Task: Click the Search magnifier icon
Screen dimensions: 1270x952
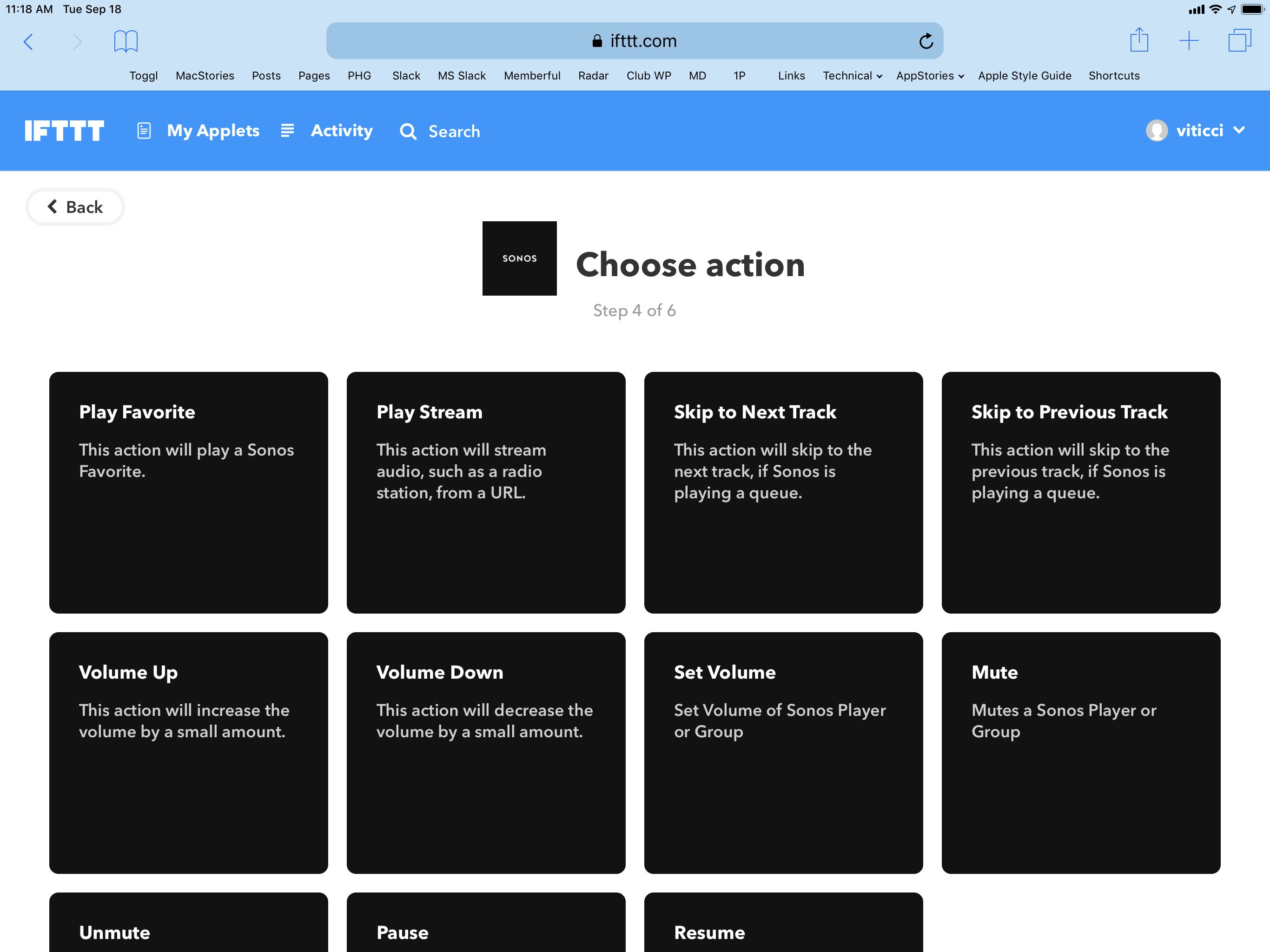Action: coord(408,132)
